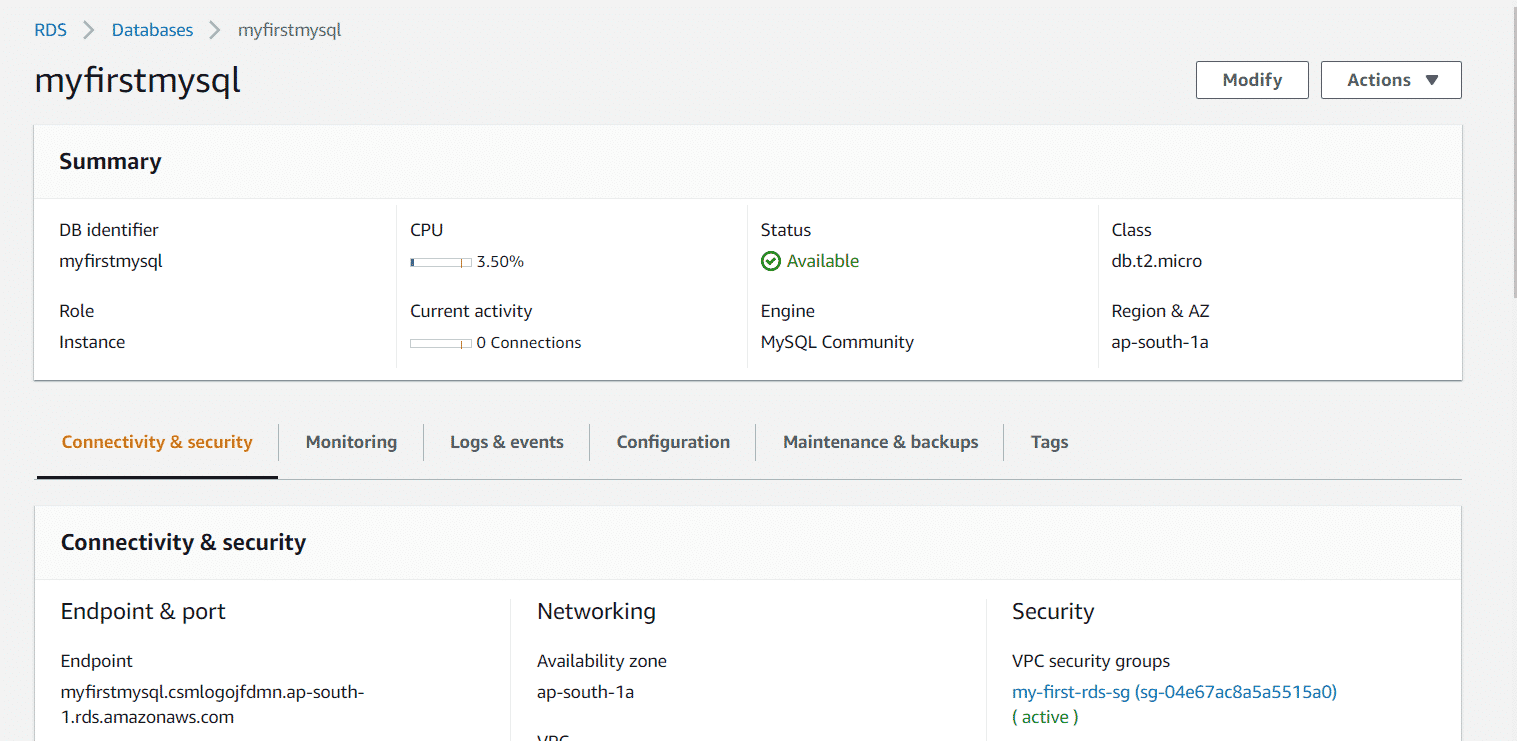The height and width of the screenshot is (741, 1517).
Task: Open the Maintenance & backups tab
Action: pos(880,442)
